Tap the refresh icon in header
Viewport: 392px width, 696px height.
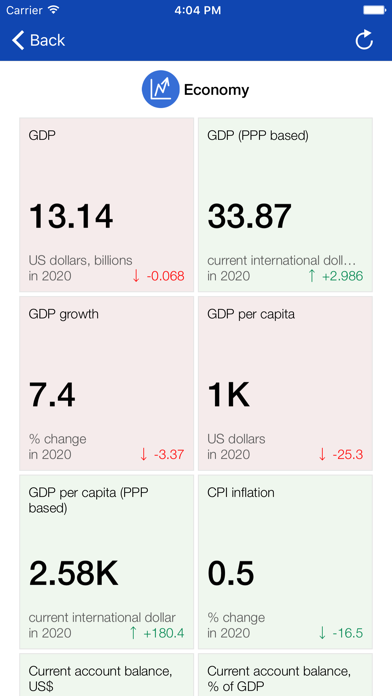pyautogui.click(x=364, y=40)
